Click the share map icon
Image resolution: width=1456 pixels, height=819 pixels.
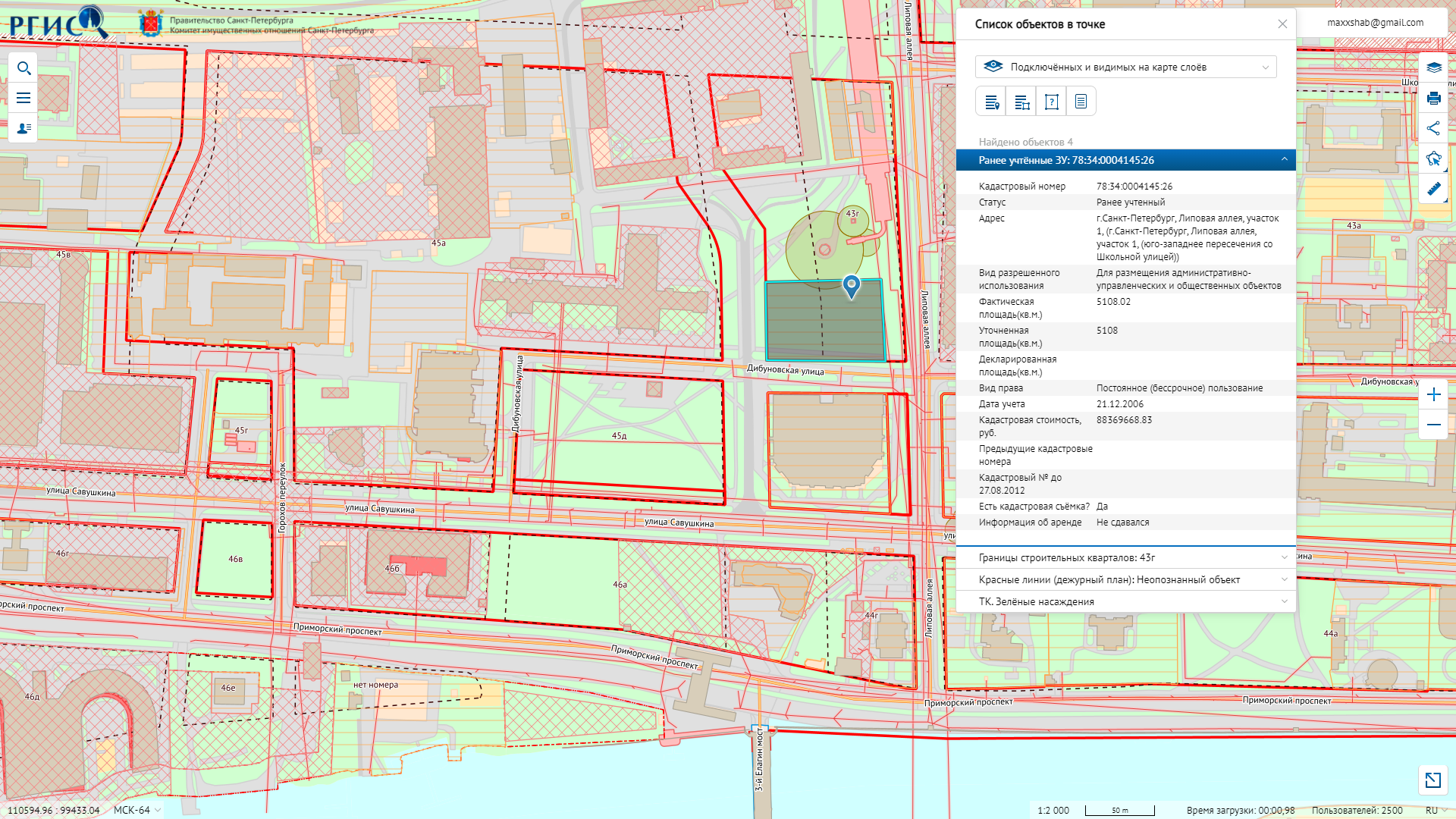1433,128
